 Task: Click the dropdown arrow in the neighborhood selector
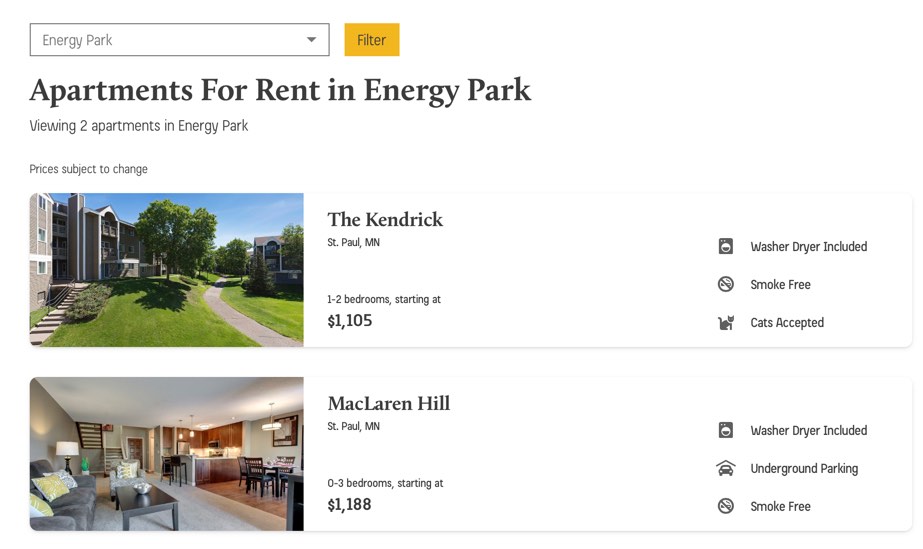(311, 40)
